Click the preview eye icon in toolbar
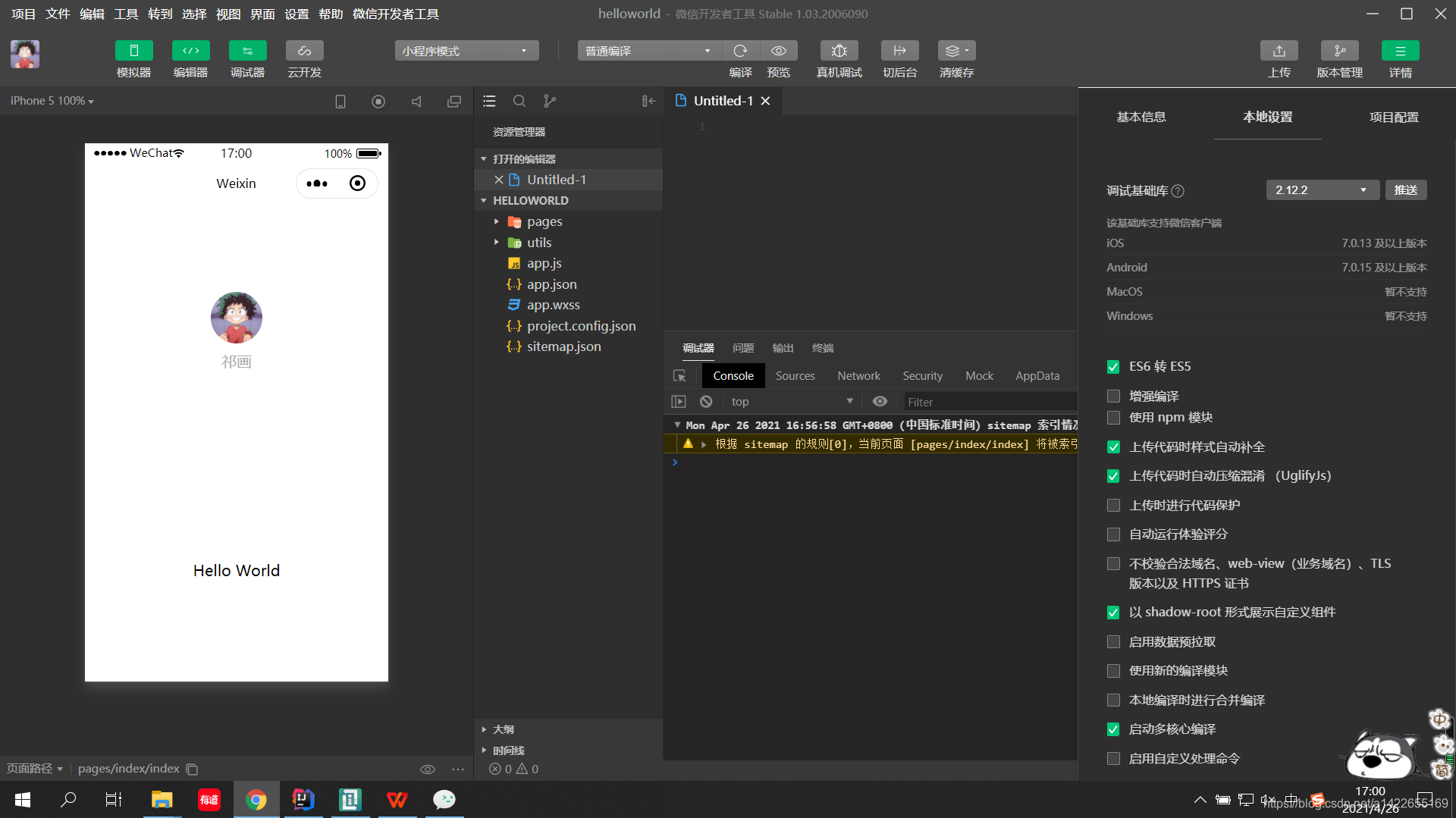The width and height of the screenshot is (1456, 818). click(779, 51)
